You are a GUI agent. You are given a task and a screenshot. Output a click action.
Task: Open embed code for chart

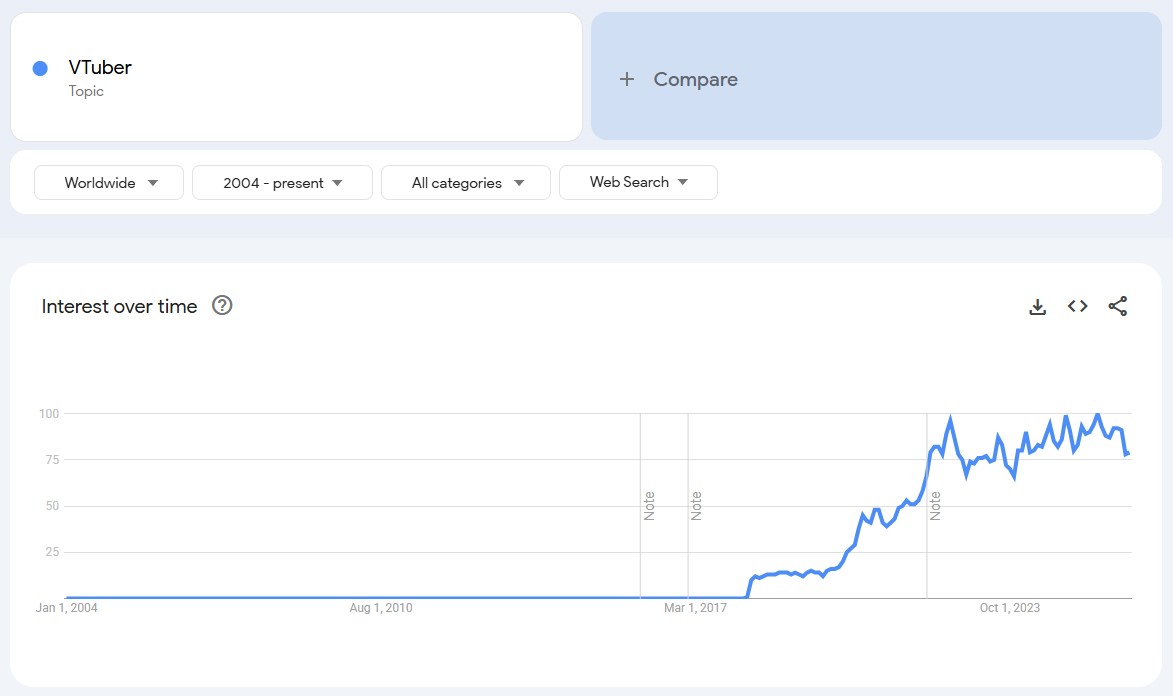click(x=1077, y=306)
